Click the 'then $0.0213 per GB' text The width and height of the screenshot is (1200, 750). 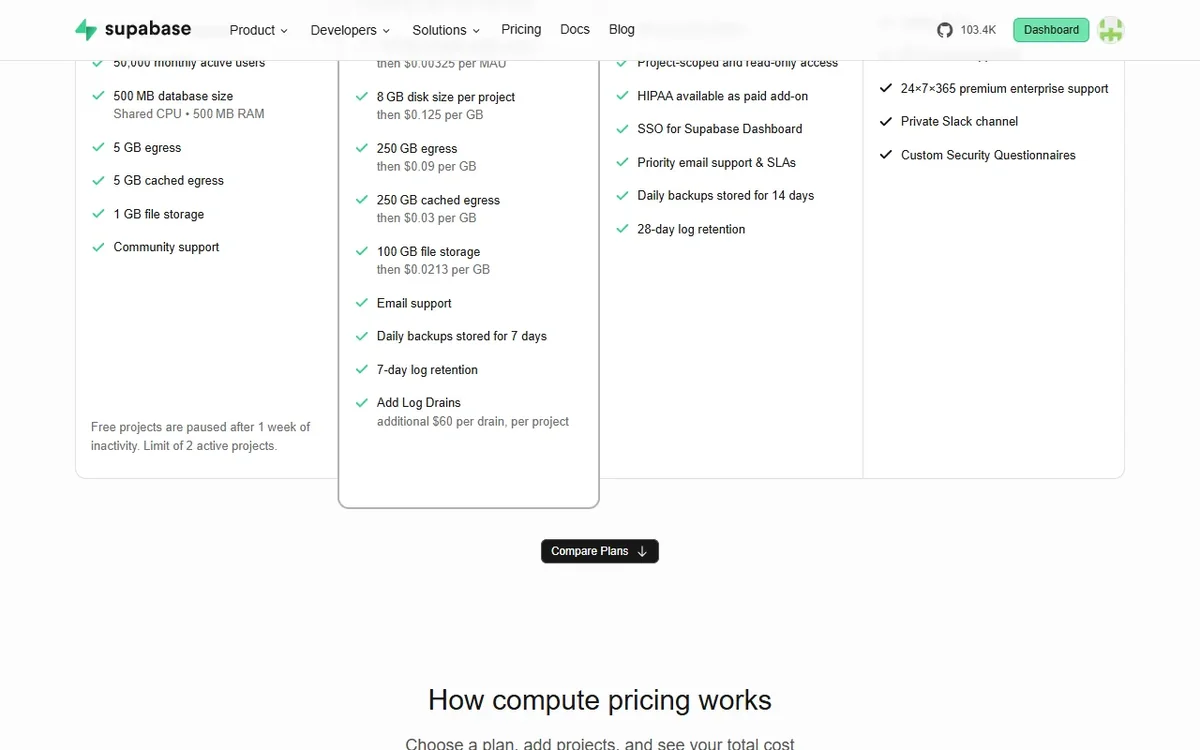coord(433,269)
